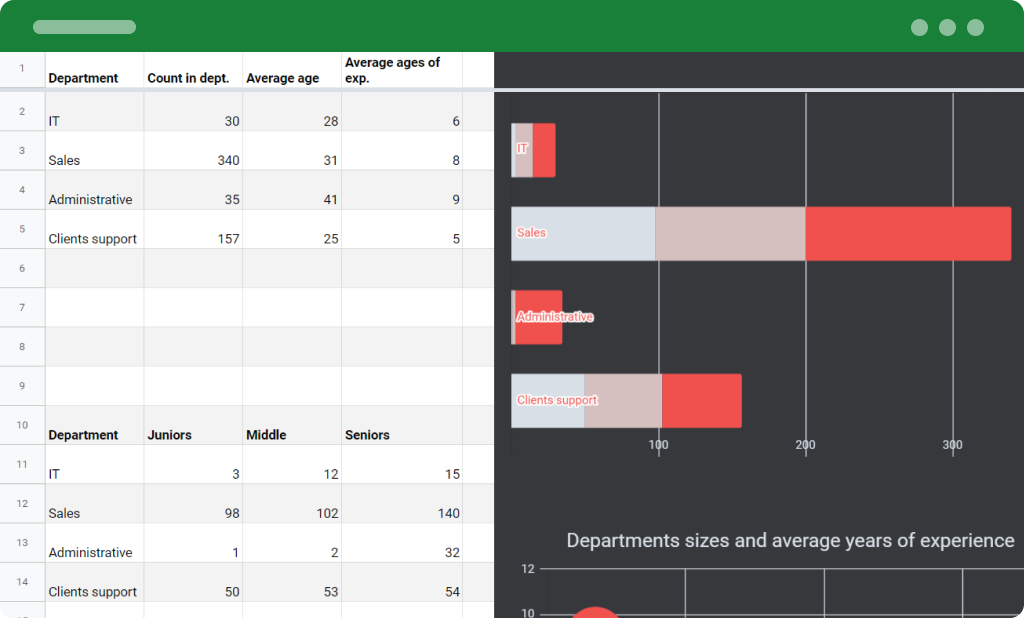1024x618 pixels.
Task: Select Administrative seniors cell showing 32
Action: [x=402, y=543]
